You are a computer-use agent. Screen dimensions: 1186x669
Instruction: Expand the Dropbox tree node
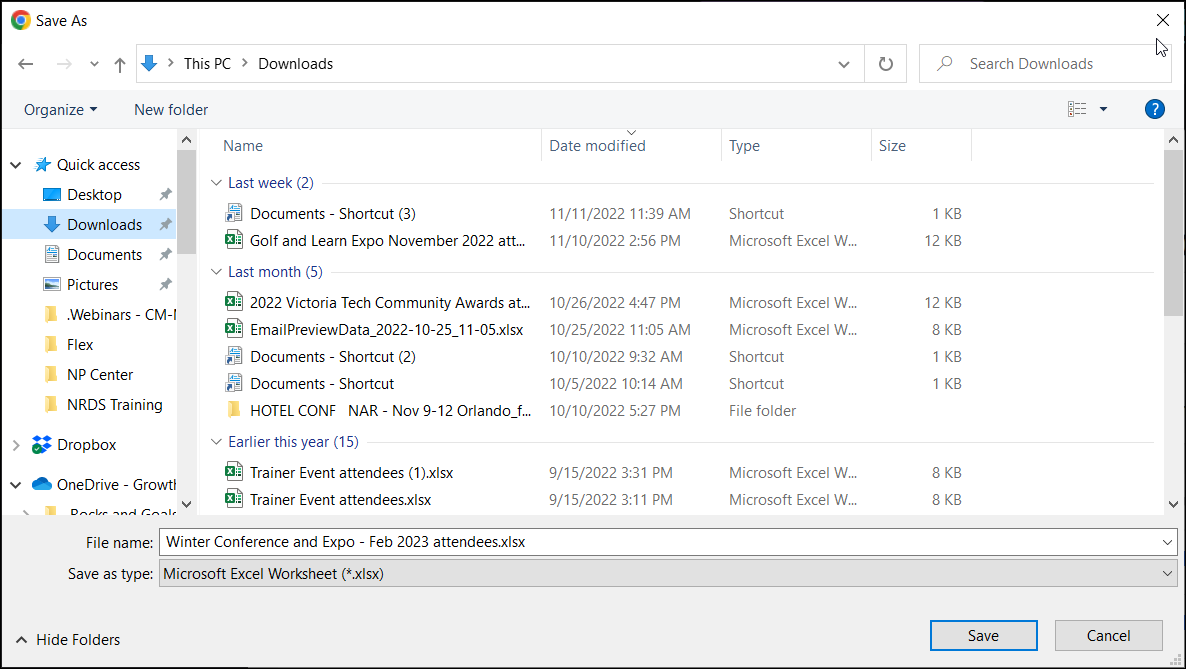click(x=16, y=445)
